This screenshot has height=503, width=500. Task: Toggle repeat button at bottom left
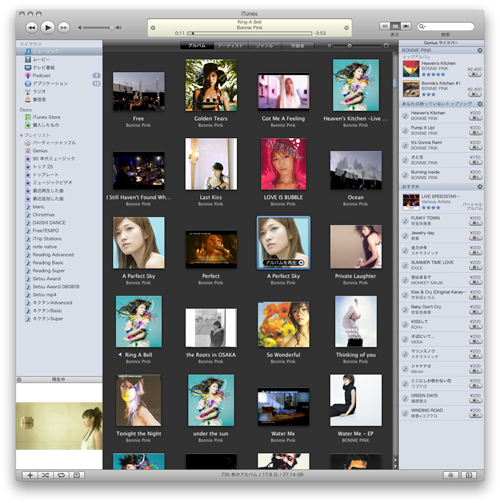[61, 475]
